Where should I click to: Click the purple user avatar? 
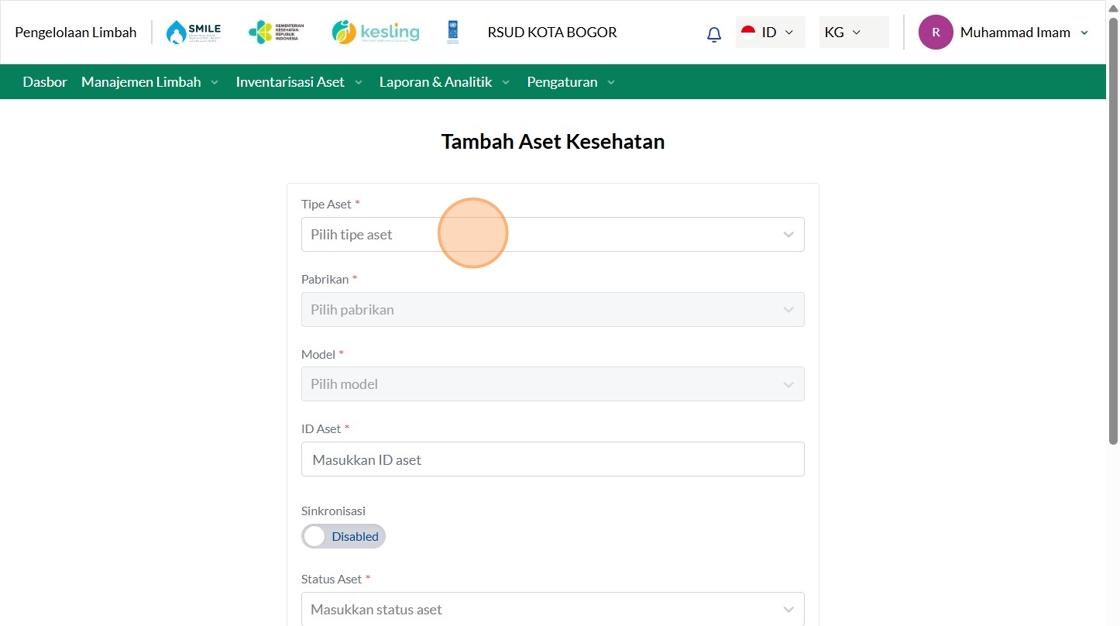click(x=935, y=32)
